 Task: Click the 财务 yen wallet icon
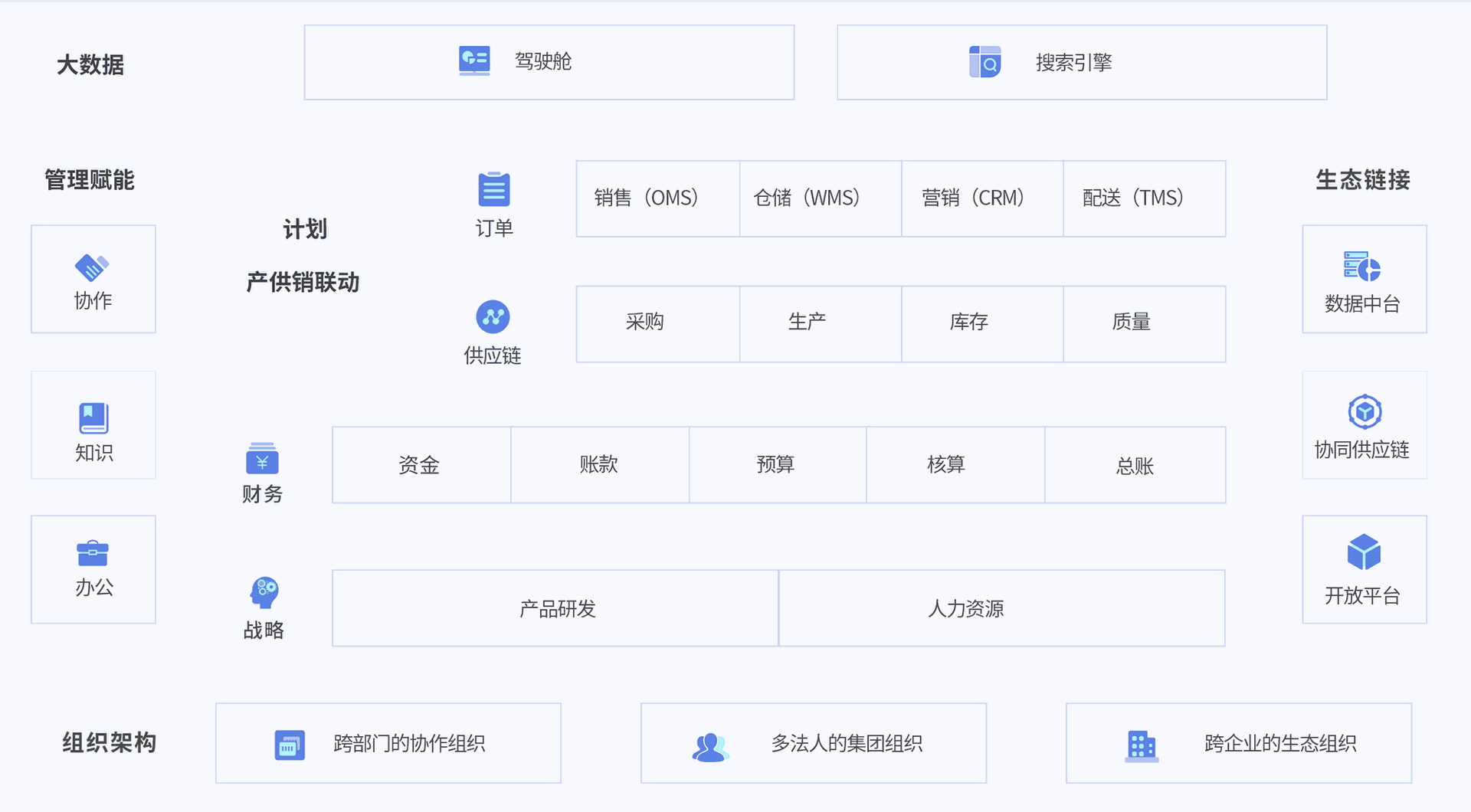[x=262, y=459]
